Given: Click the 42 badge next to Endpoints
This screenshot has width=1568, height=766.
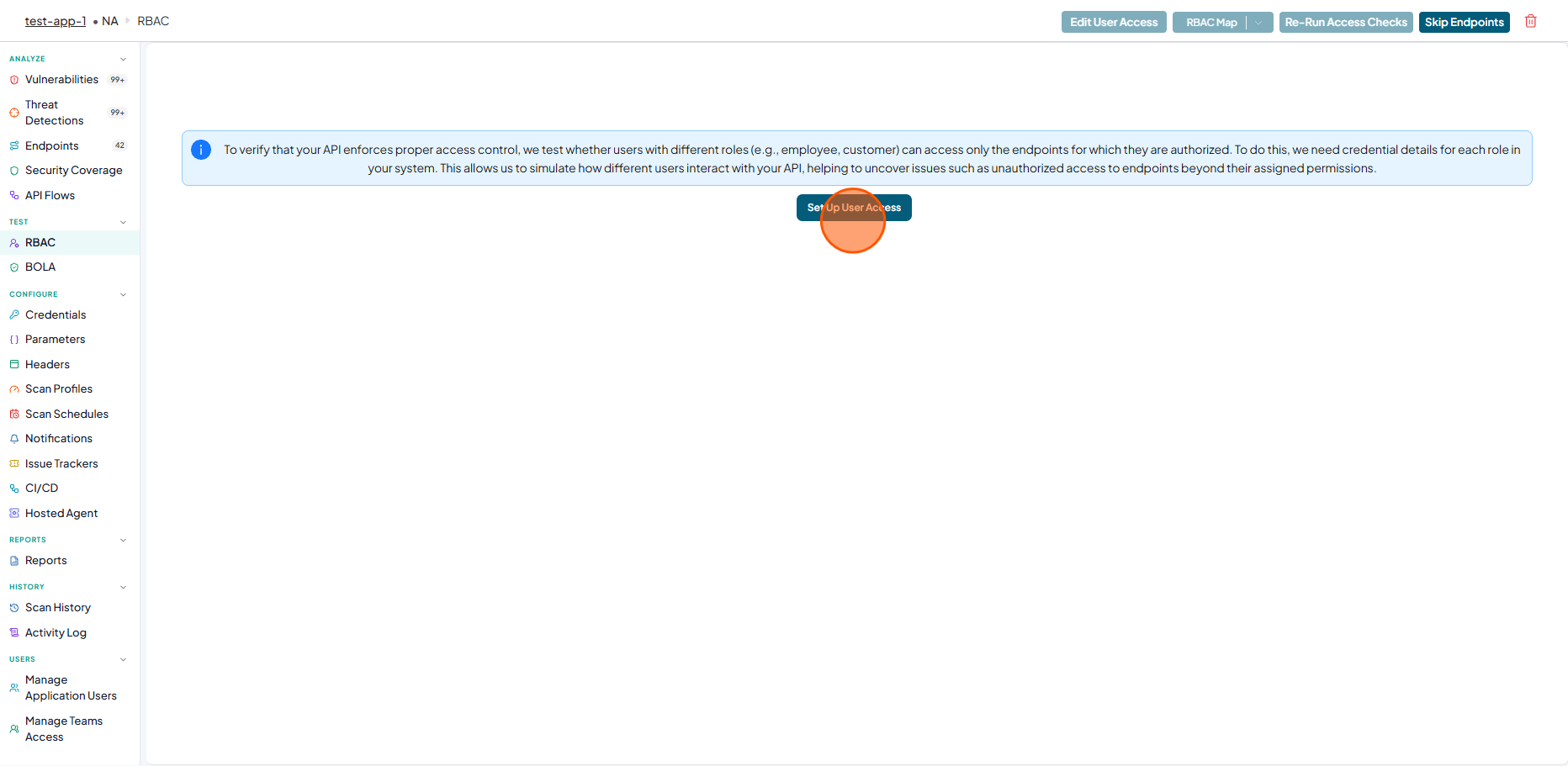Looking at the screenshot, I should pyautogui.click(x=119, y=145).
